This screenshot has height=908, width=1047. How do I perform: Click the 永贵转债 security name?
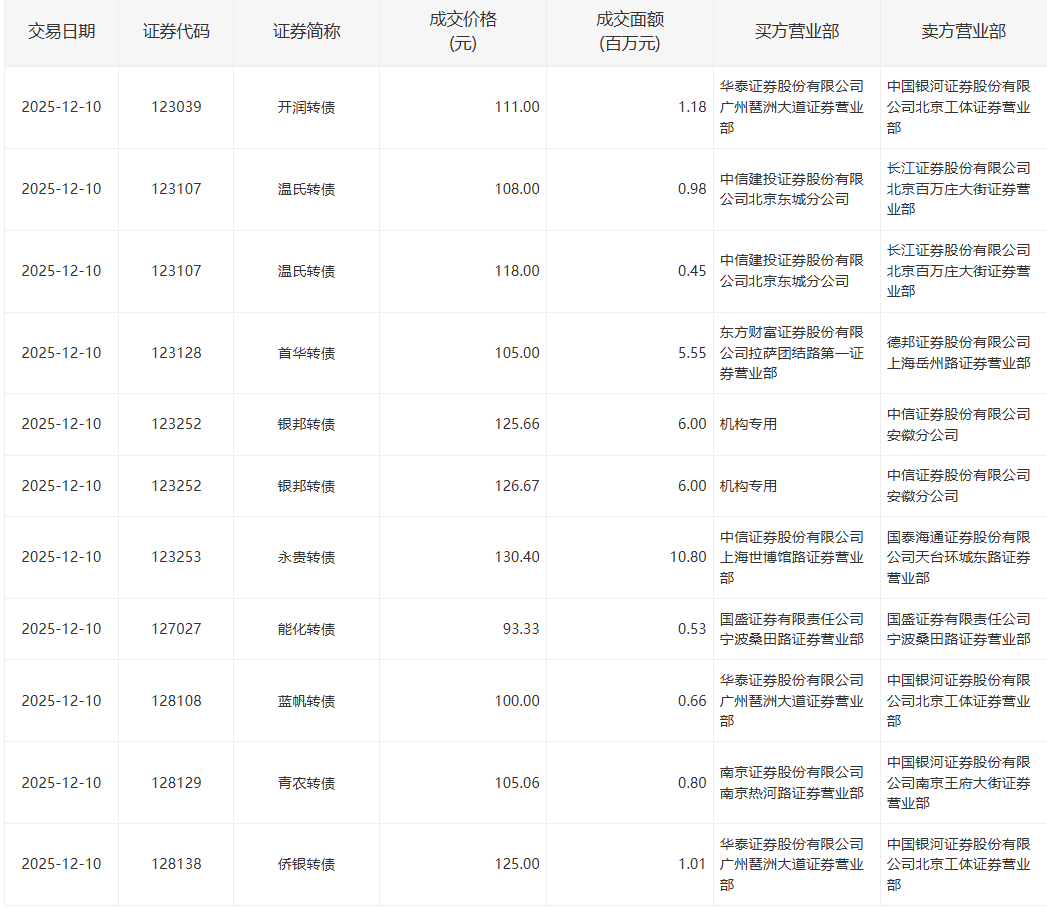pyautogui.click(x=306, y=557)
